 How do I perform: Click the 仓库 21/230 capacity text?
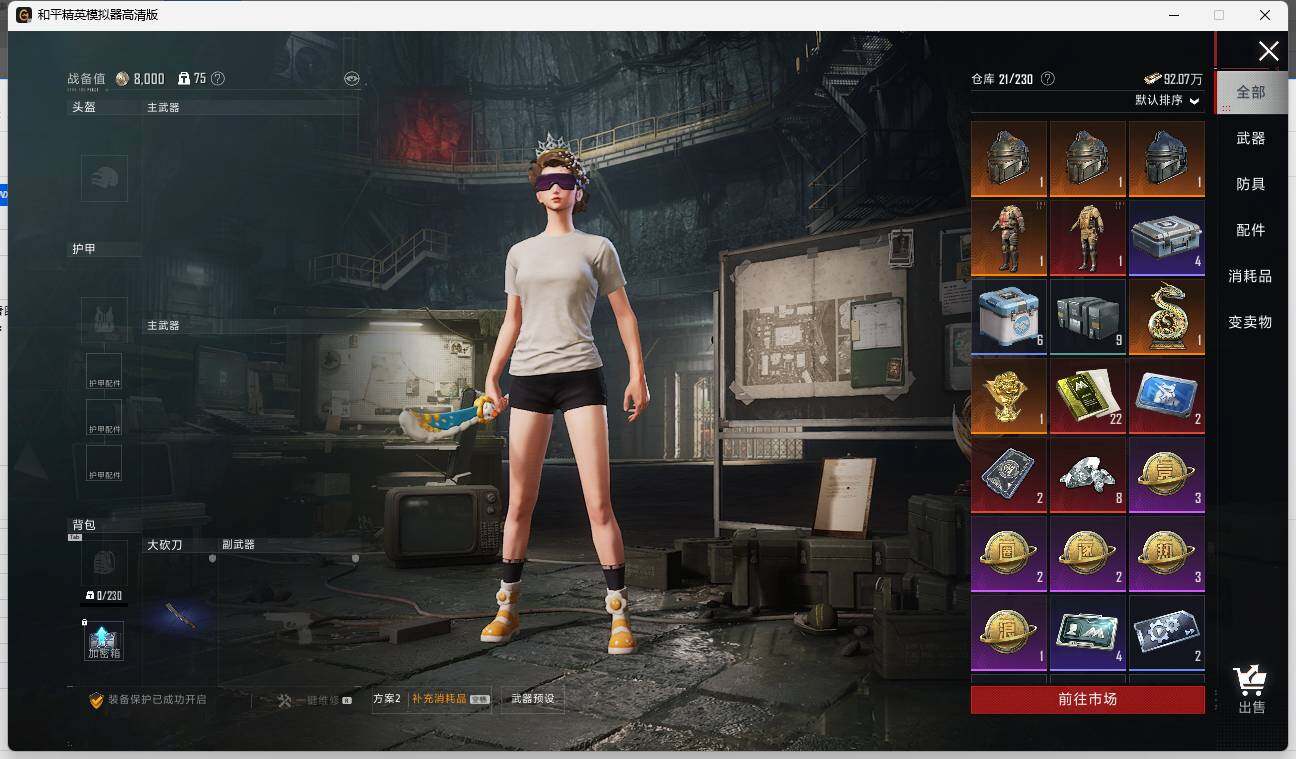point(1002,79)
